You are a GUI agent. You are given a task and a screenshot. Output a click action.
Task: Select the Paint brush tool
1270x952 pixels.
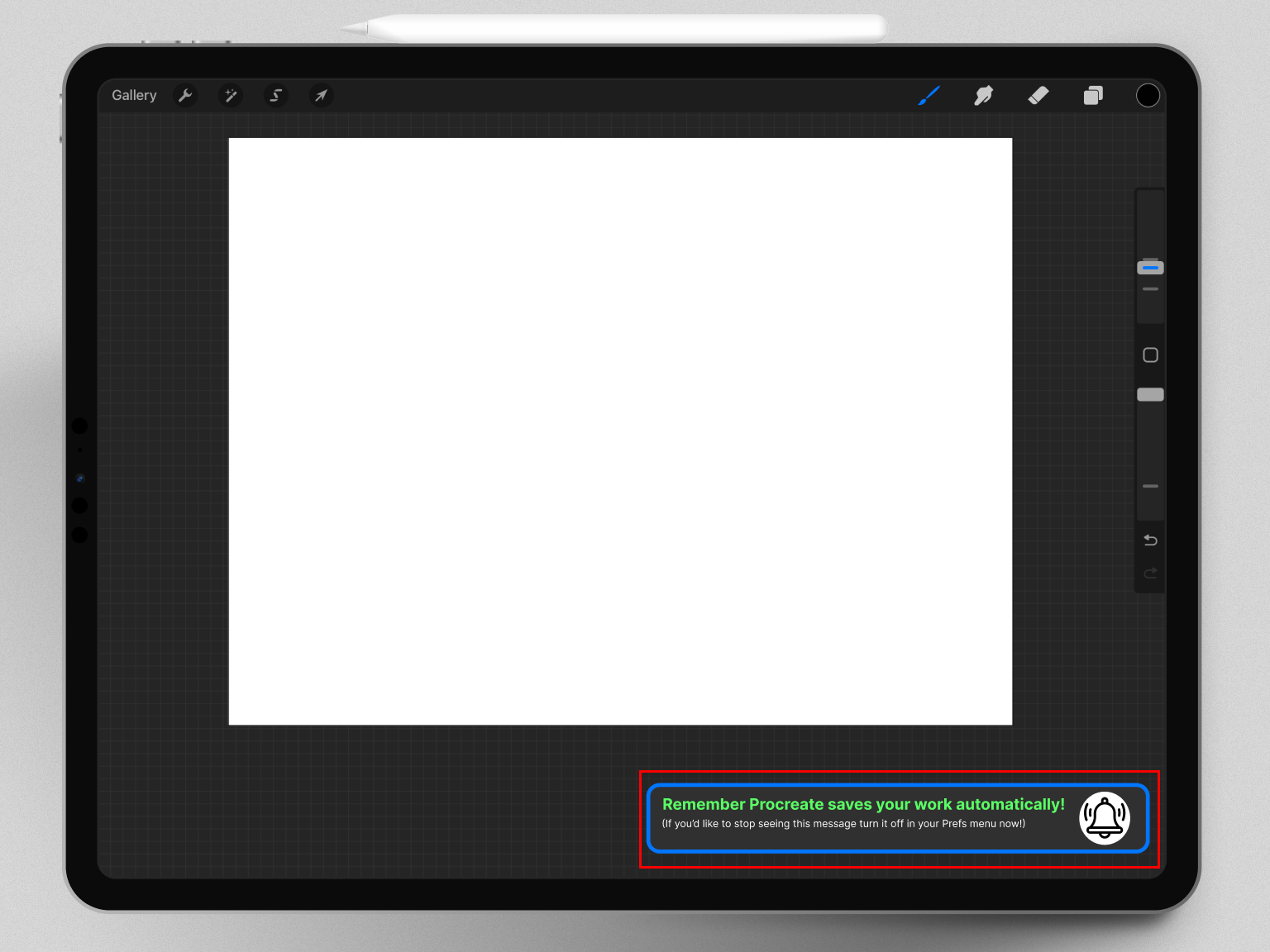pyautogui.click(x=929, y=96)
